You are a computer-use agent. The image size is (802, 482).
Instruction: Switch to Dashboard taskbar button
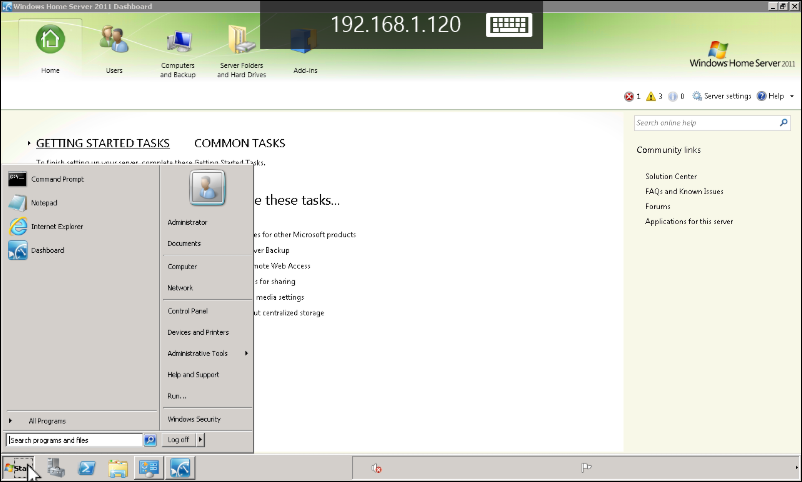pyautogui.click(x=180, y=468)
